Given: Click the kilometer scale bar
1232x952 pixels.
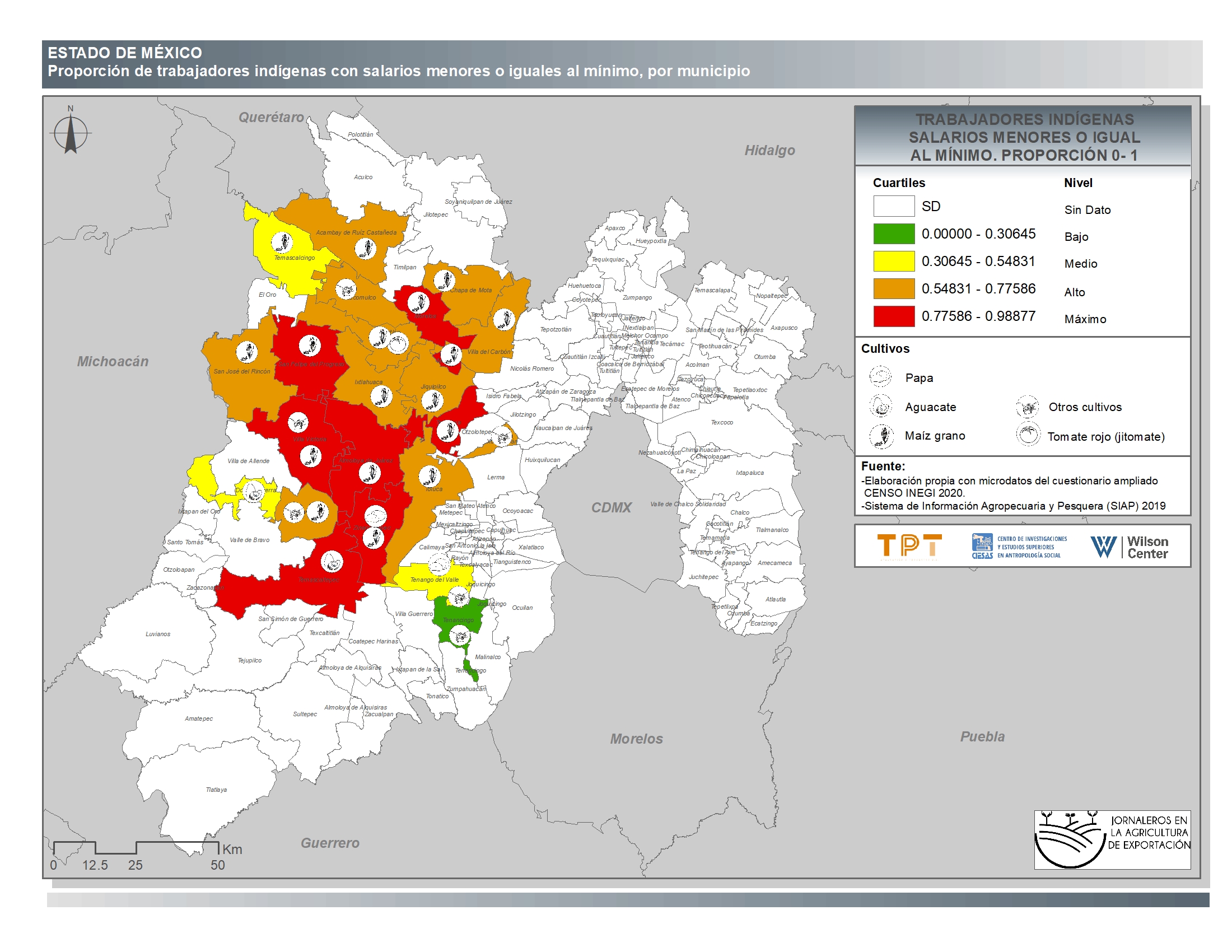Looking at the screenshot, I should click(x=136, y=848).
